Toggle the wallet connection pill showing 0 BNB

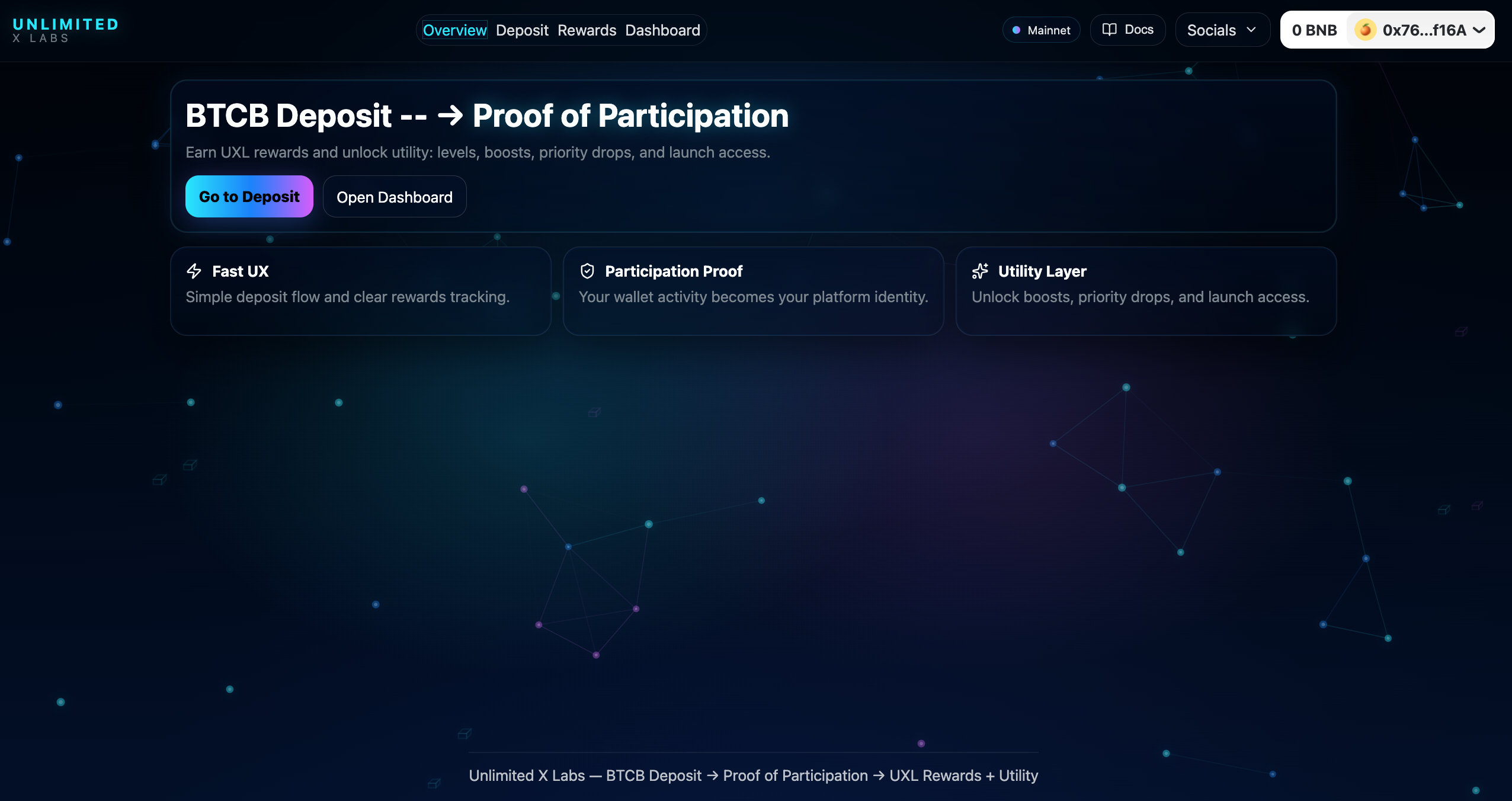pyautogui.click(x=1314, y=29)
